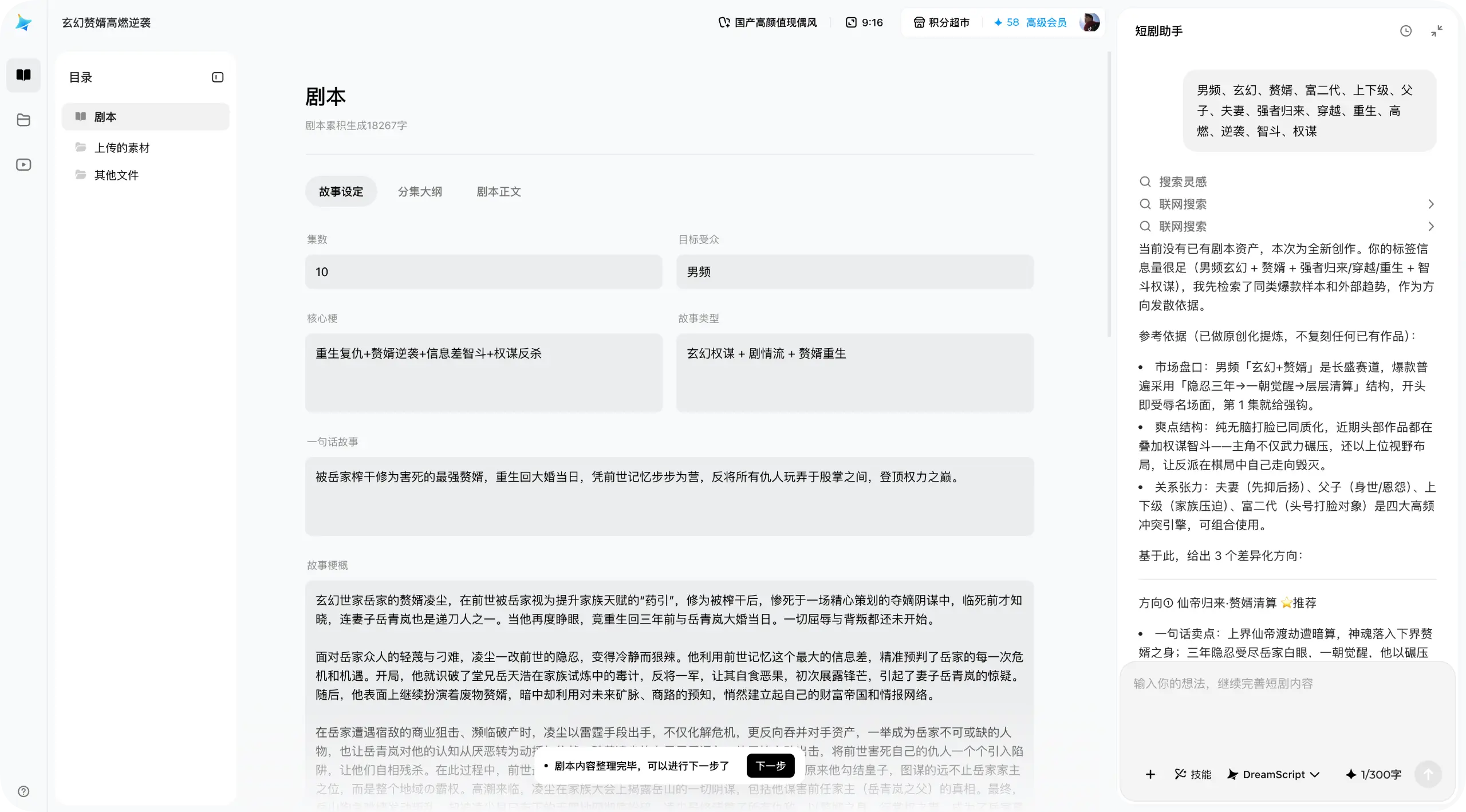Screen dimensions: 1466x812
Task: Click the 下一步 button
Action: (x=770, y=766)
